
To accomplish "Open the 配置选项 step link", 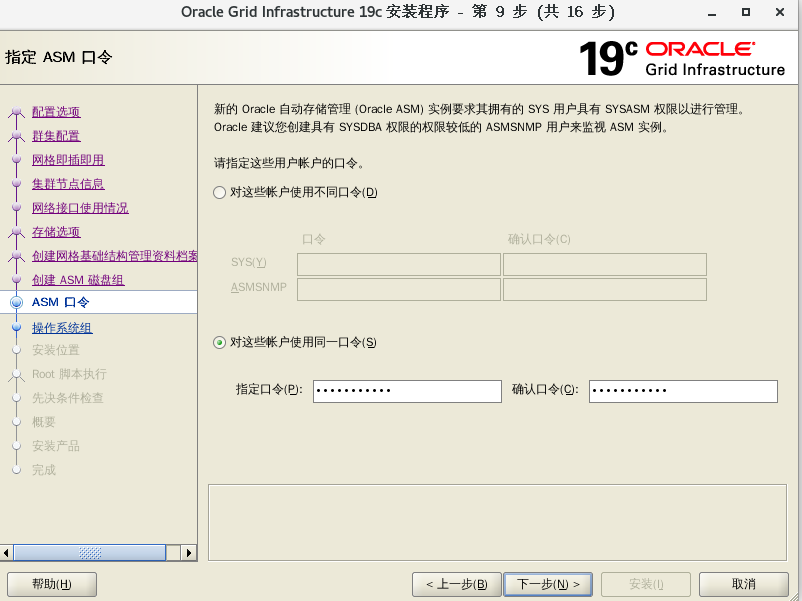I will click(56, 112).
